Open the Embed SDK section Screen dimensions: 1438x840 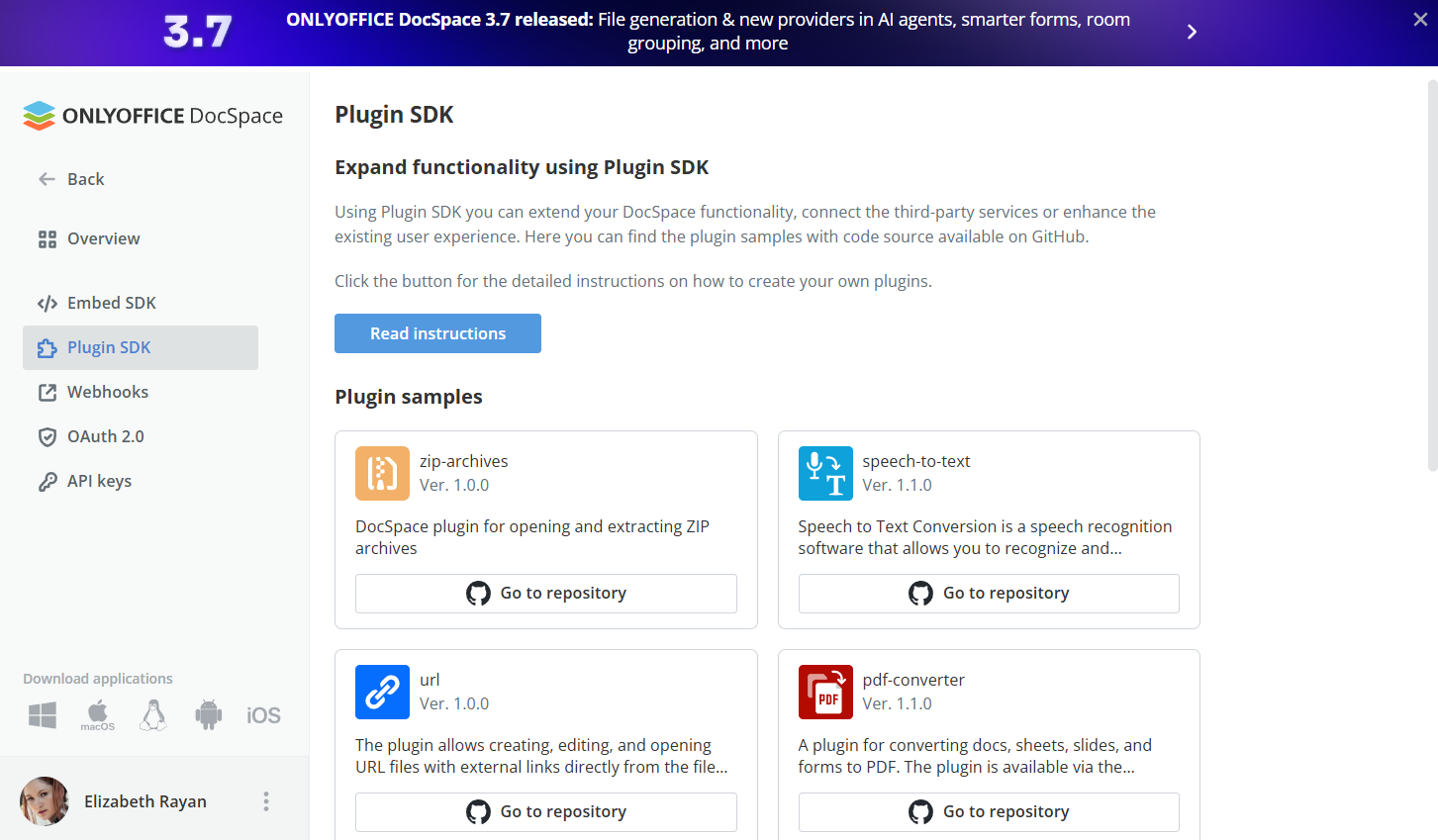point(112,303)
